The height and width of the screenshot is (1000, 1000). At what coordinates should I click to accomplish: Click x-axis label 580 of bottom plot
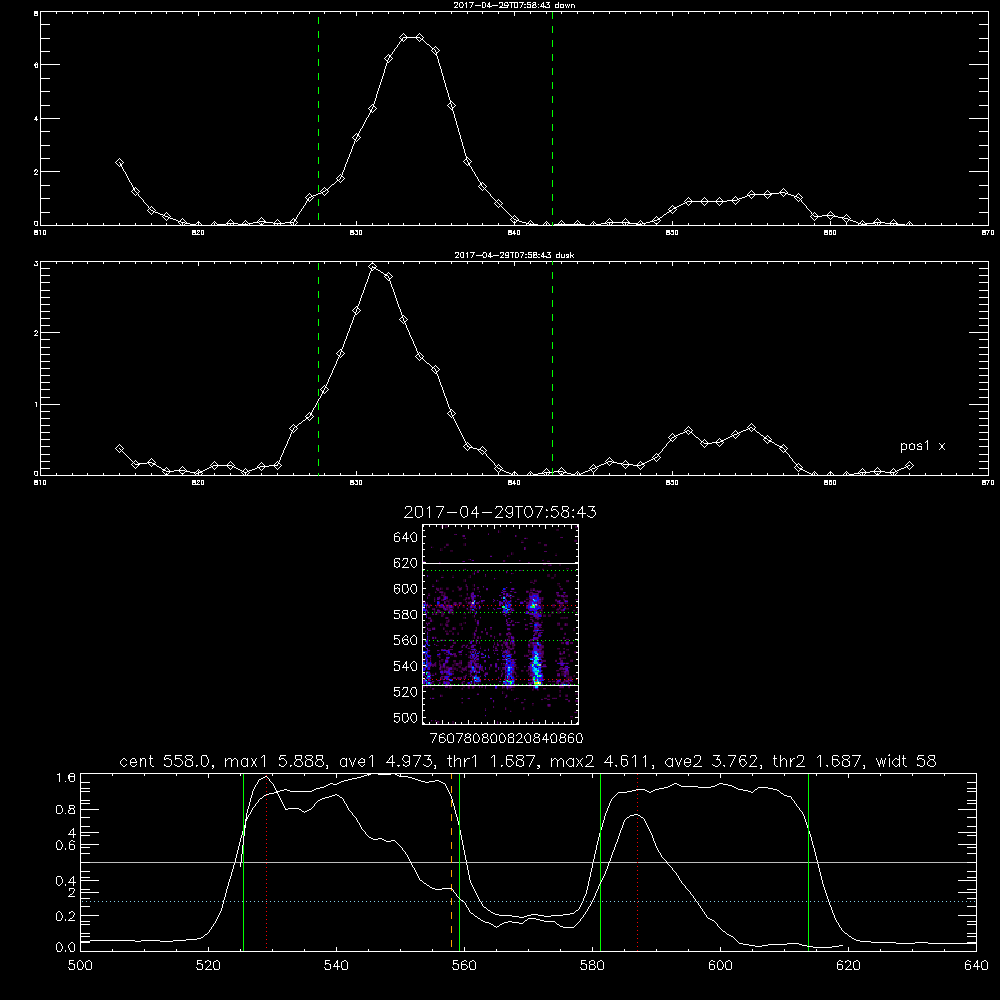(x=592, y=966)
